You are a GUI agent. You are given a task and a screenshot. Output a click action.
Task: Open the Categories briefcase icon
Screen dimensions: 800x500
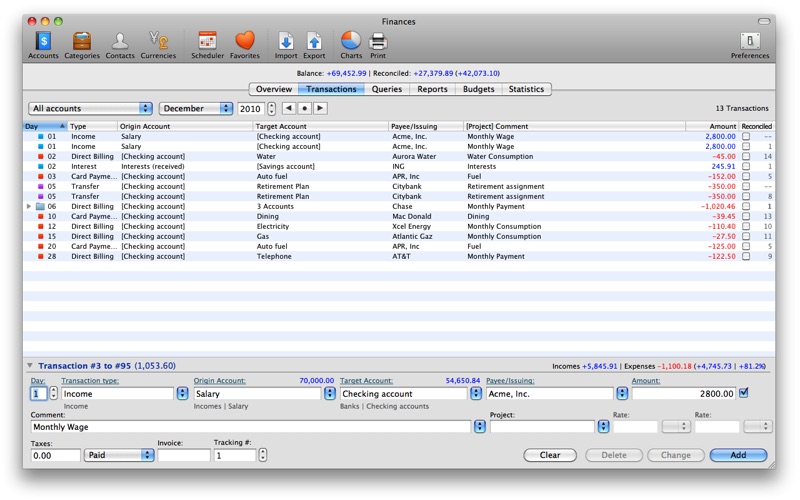point(82,41)
